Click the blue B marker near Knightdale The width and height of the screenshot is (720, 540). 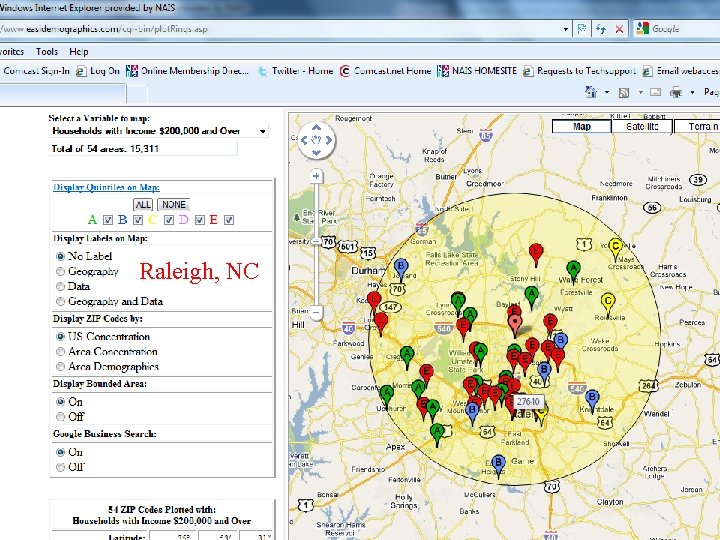click(592, 400)
